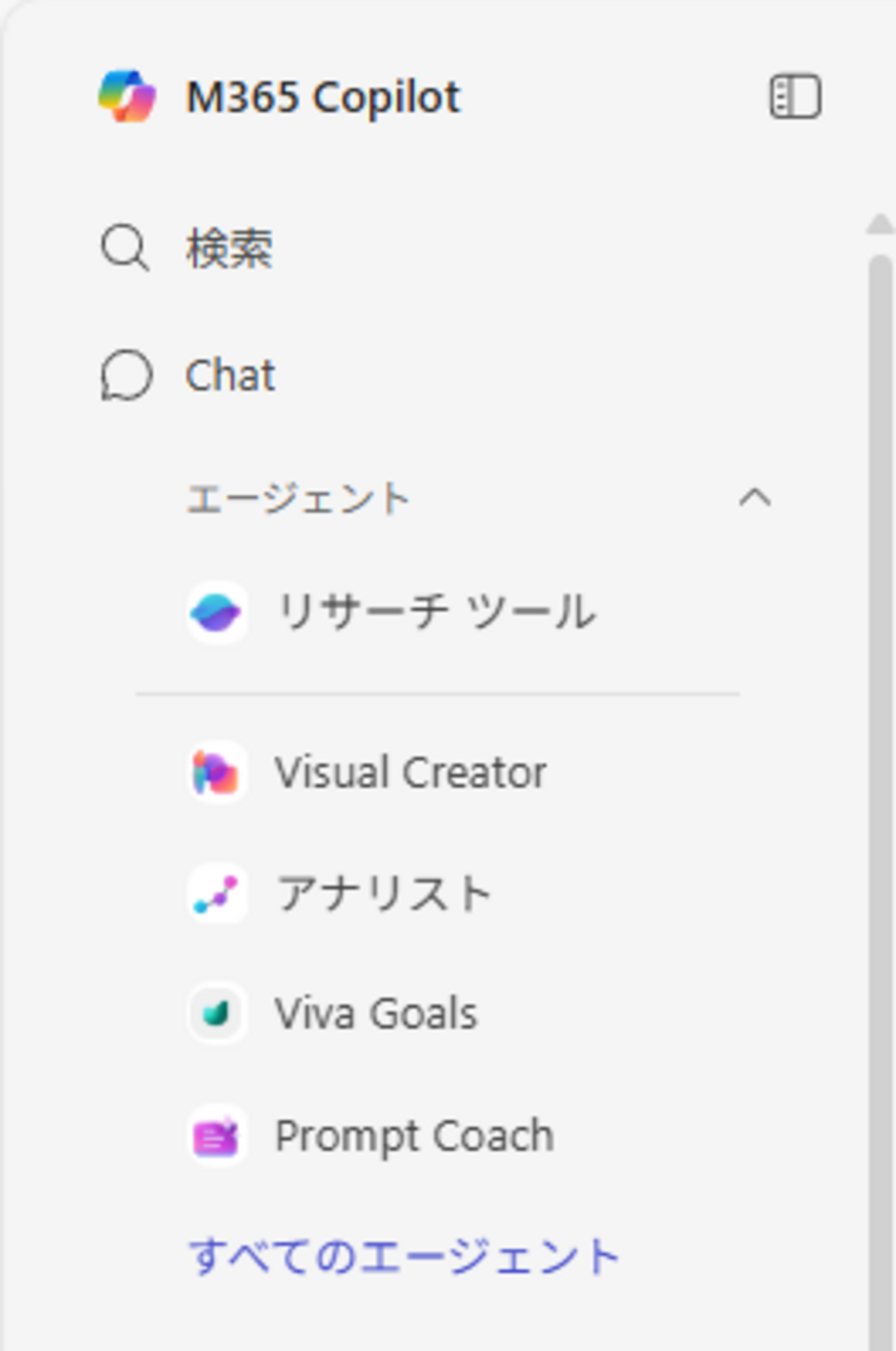Open the 検索 search item

click(x=230, y=248)
